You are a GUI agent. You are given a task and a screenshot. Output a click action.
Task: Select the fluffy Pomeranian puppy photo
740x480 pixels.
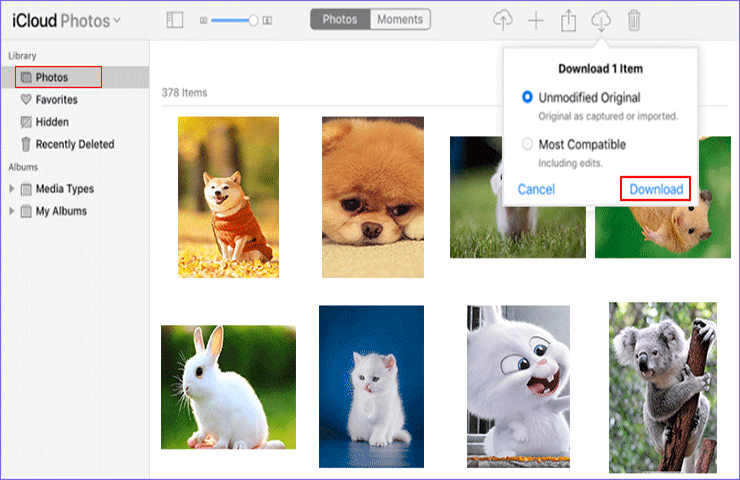coord(373,197)
